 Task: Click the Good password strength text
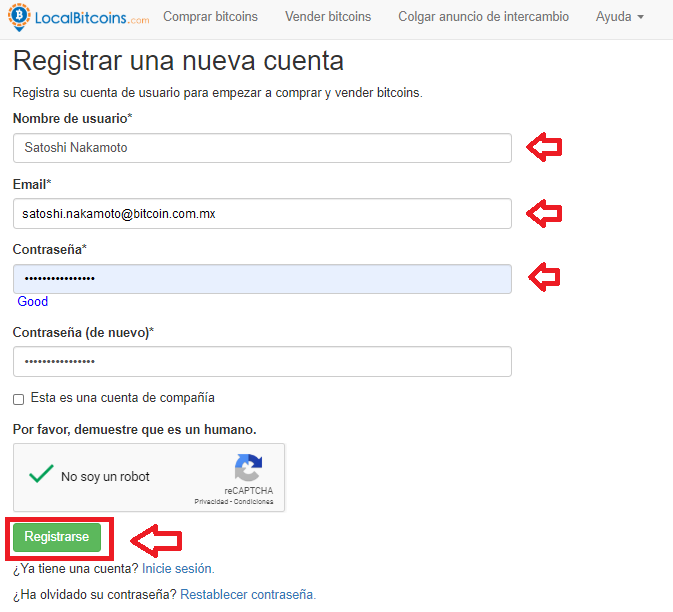click(33, 301)
